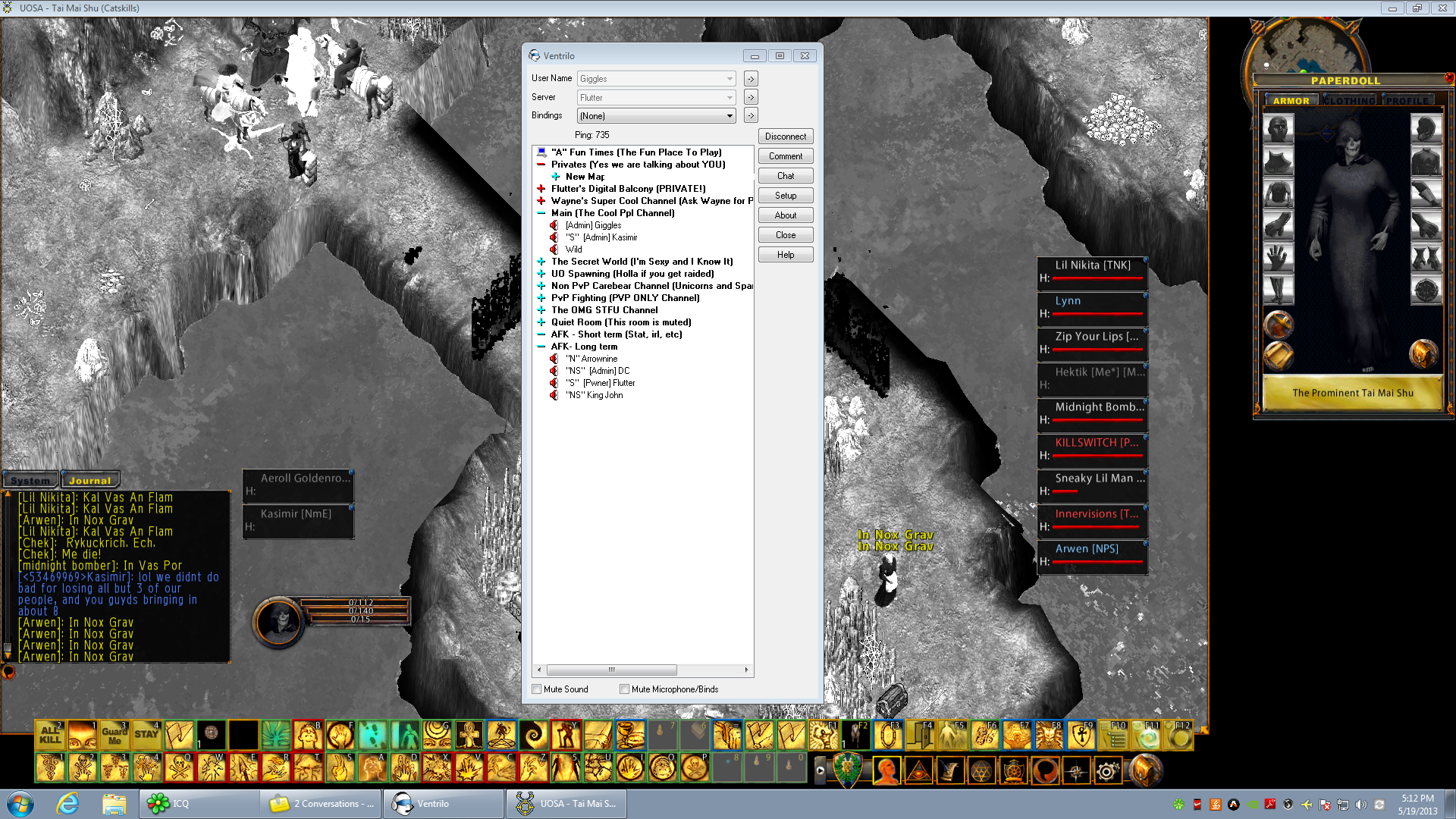Screen dimensions: 1456x819
Task: Switch to the CLOTHING tab
Action: (1350, 100)
